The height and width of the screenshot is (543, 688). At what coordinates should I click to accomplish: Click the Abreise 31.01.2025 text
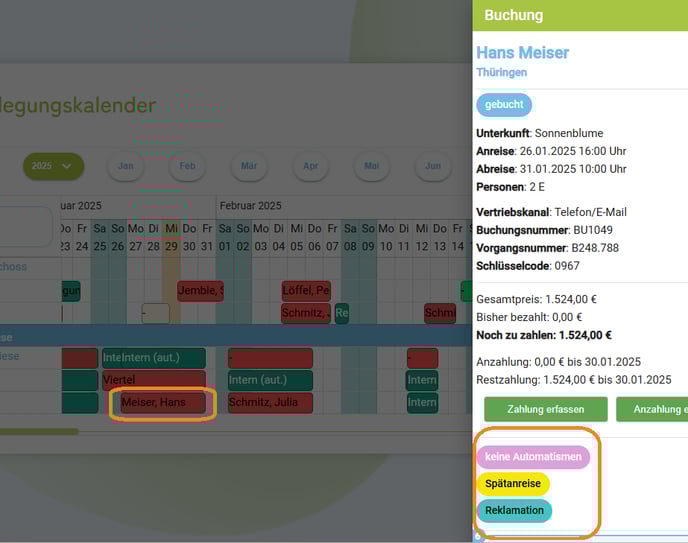tap(551, 169)
